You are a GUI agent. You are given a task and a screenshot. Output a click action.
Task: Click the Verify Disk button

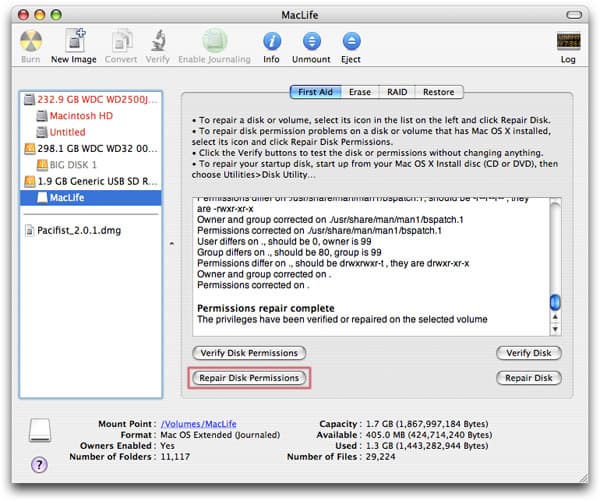click(x=529, y=353)
